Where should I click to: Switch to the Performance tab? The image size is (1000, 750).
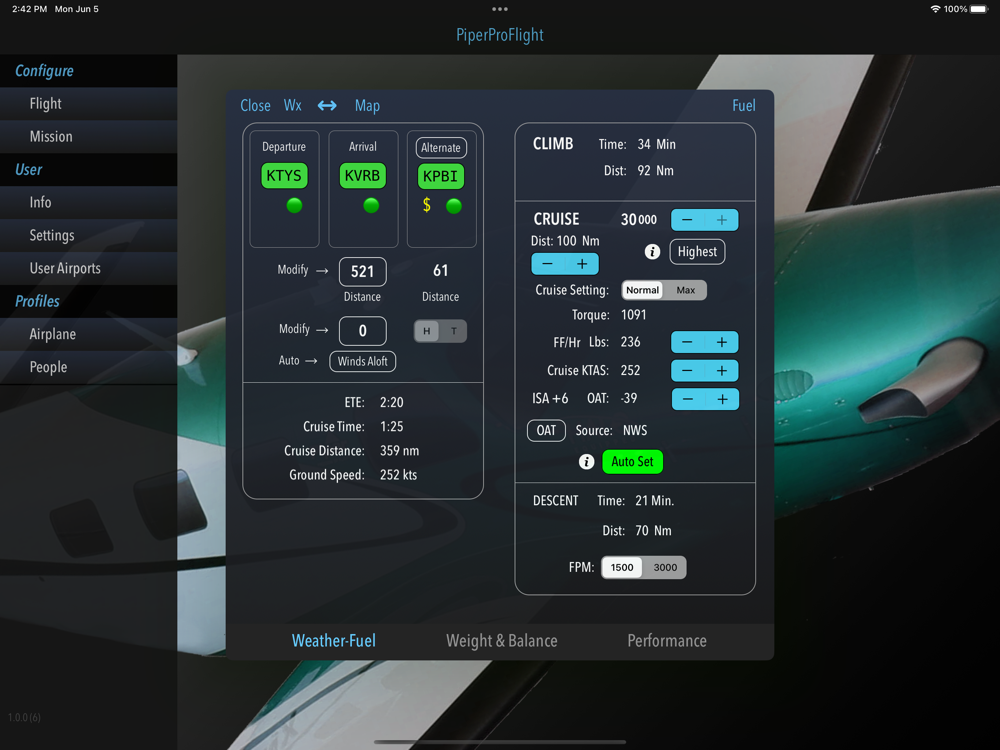667,641
